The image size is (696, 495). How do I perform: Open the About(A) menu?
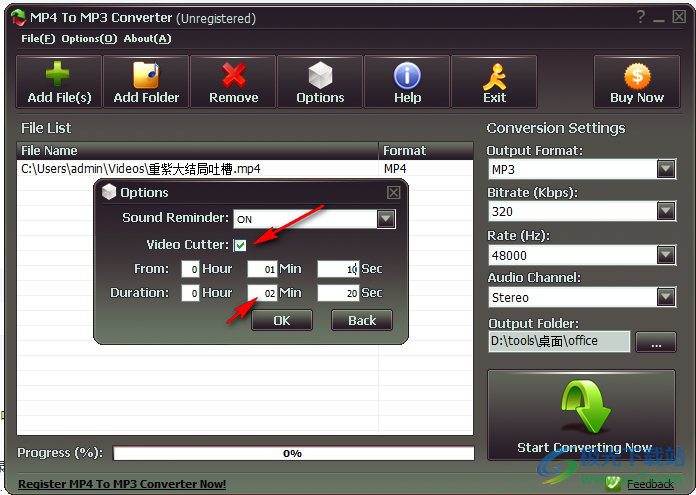click(147, 39)
